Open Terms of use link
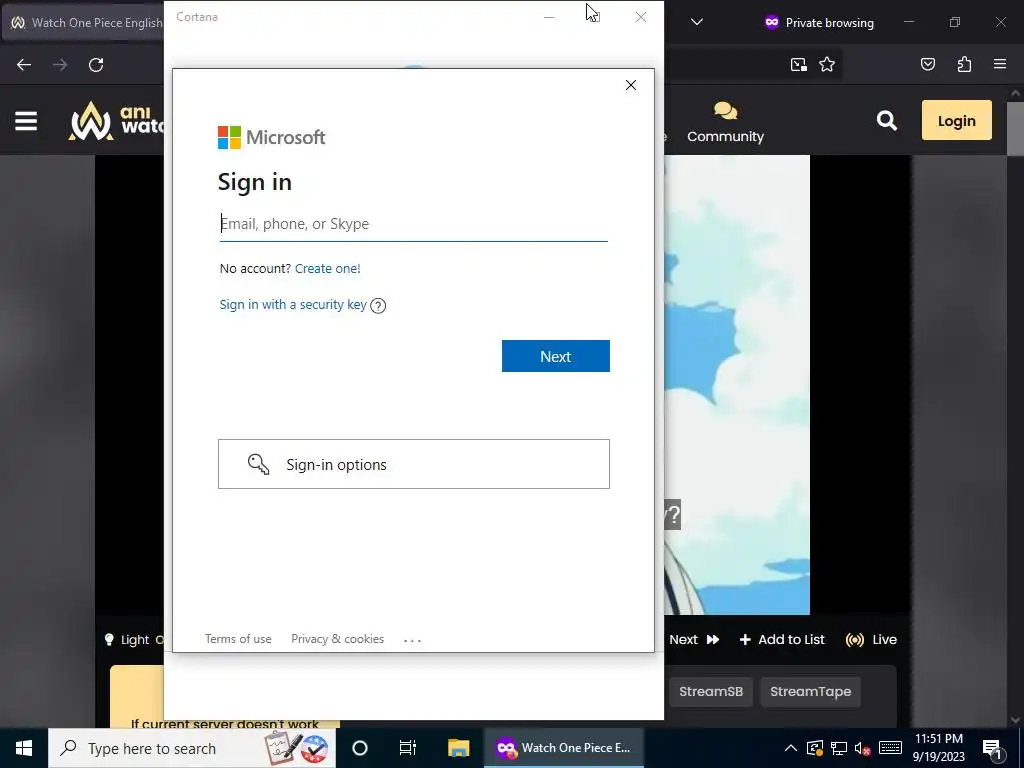 pyautogui.click(x=238, y=639)
